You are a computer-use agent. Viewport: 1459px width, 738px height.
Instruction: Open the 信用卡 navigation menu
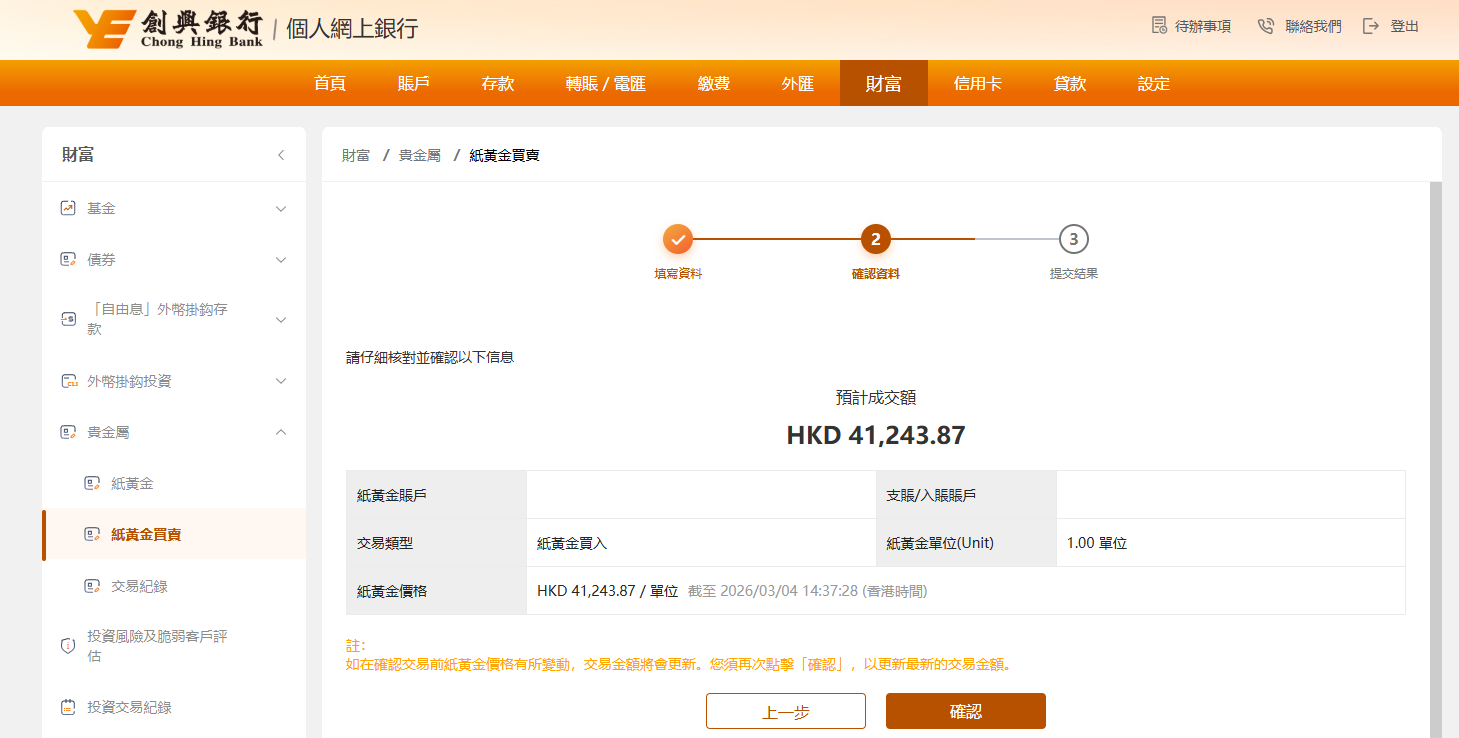click(977, 83)
